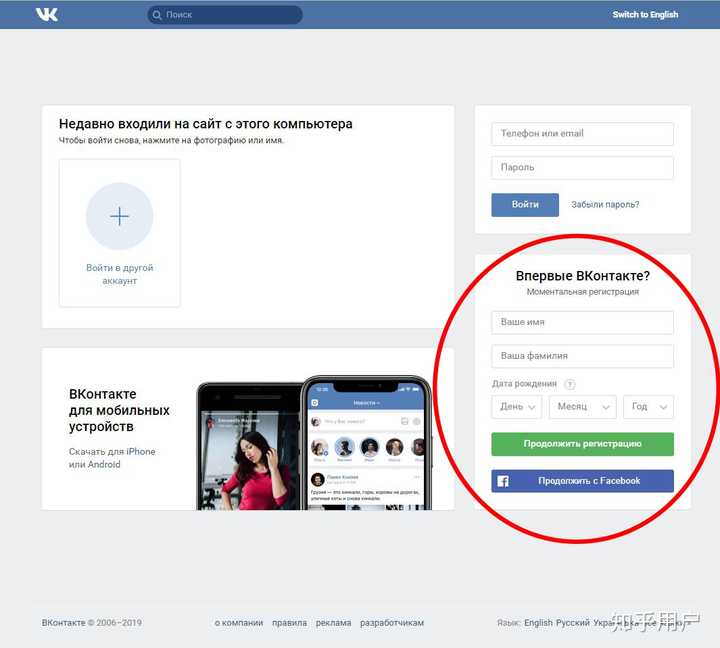The width and height of the screenshot is (720, 648).
Task: Click Продолжить с Facebook button
Action: [x=582, y=481]
